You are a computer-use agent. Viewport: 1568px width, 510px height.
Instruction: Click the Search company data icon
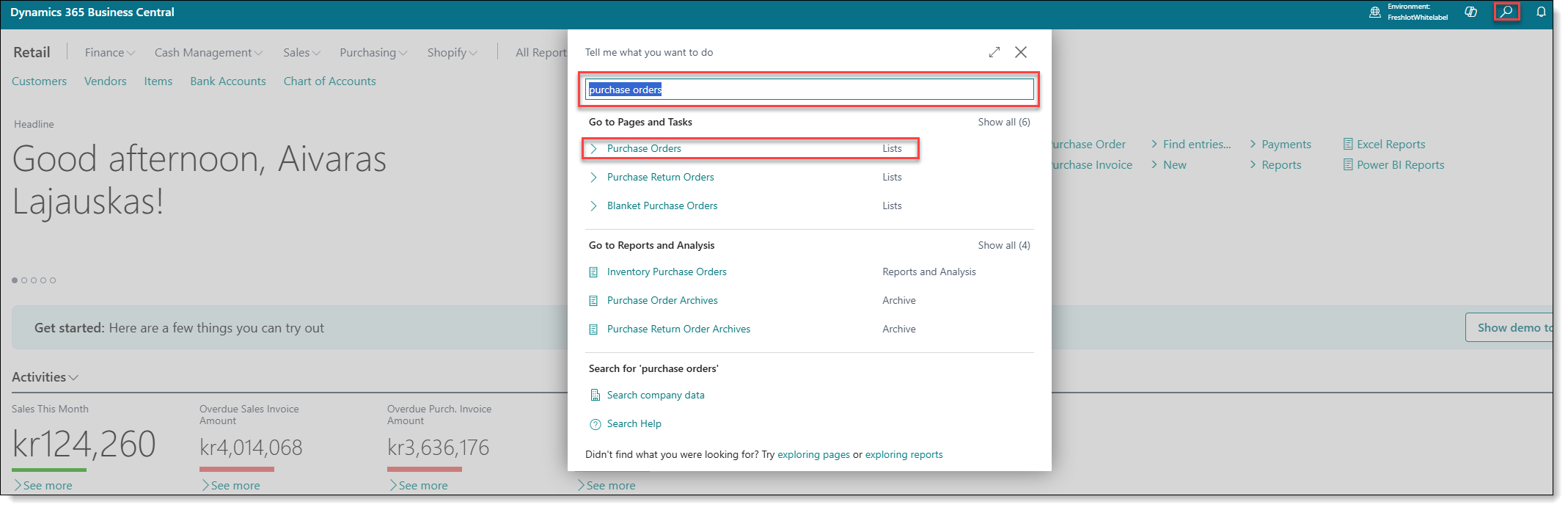[595, 395]
